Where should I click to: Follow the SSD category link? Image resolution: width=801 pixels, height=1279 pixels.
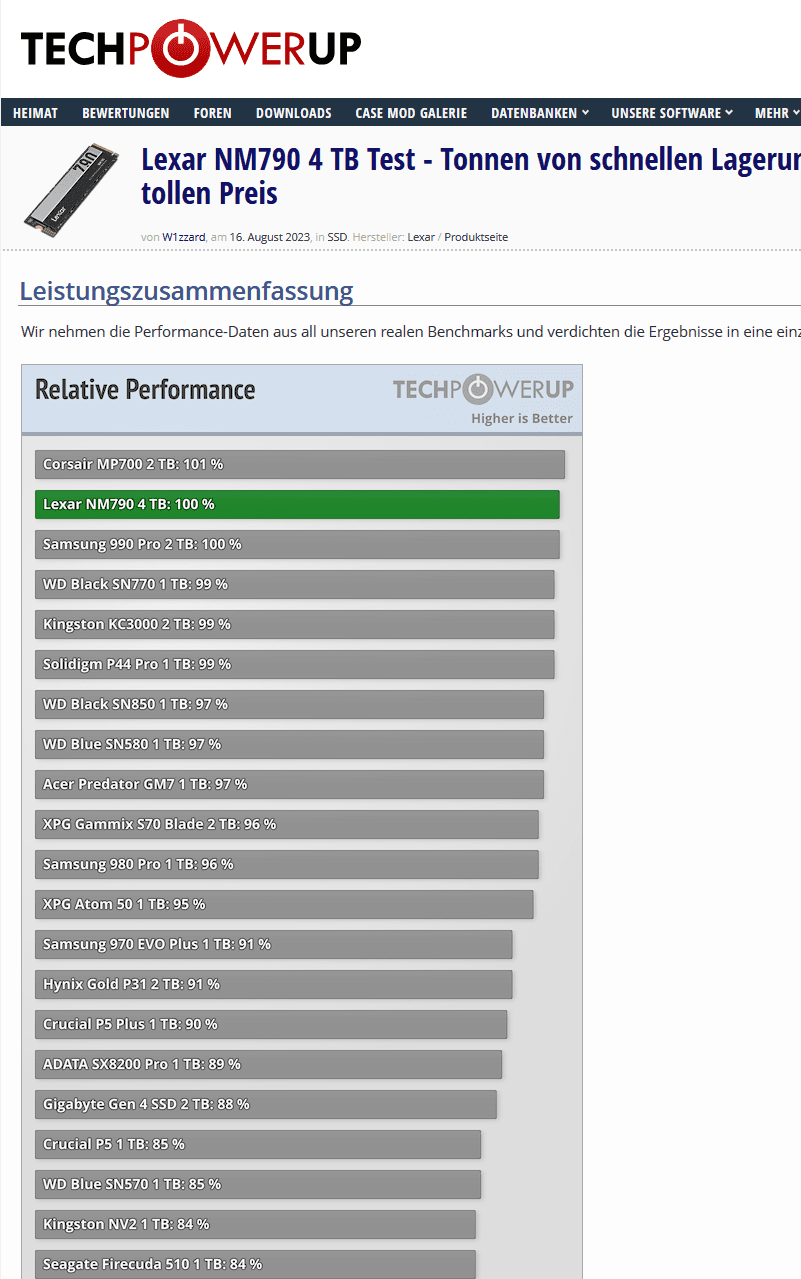coord(337,237)
